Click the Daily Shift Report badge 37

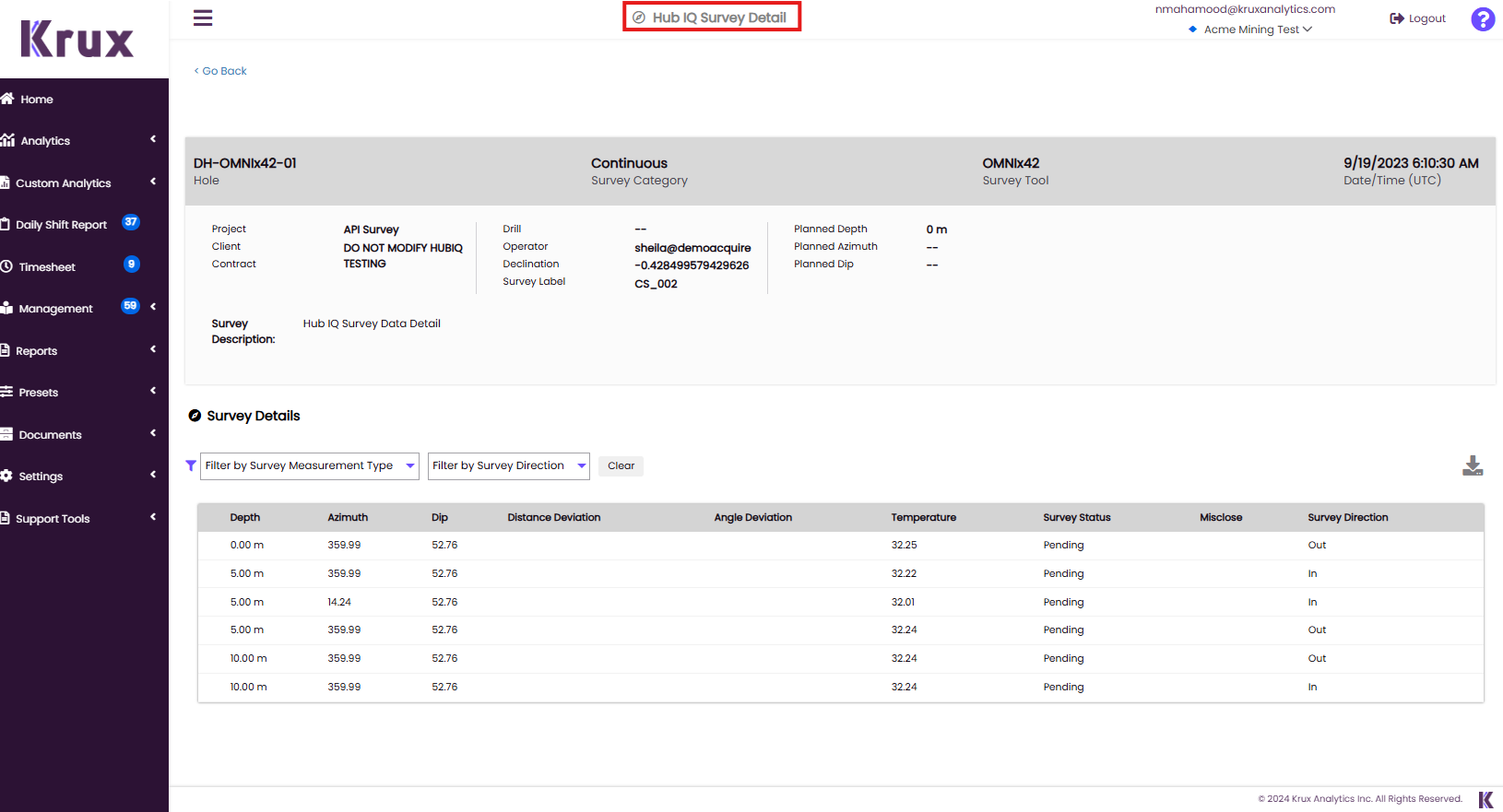pyautogui.click(x=131, y=222)
